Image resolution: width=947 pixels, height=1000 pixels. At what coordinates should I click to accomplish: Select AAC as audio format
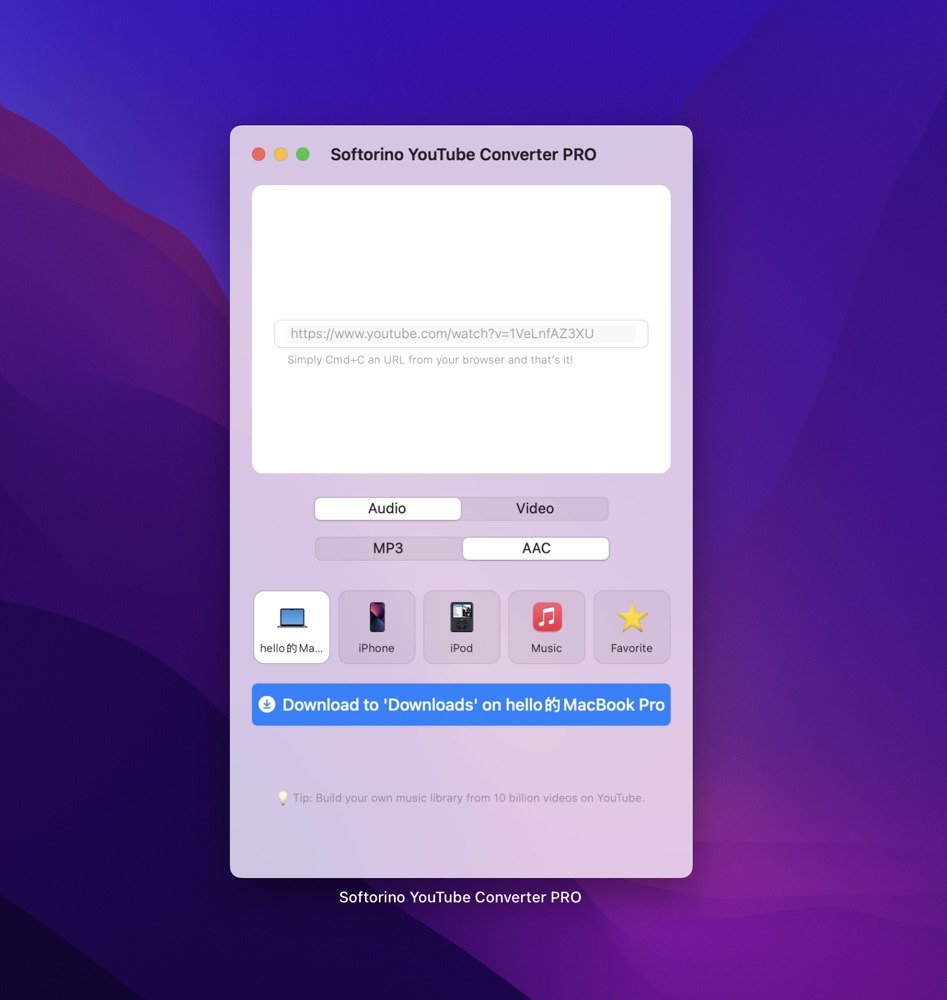point(534,548)
